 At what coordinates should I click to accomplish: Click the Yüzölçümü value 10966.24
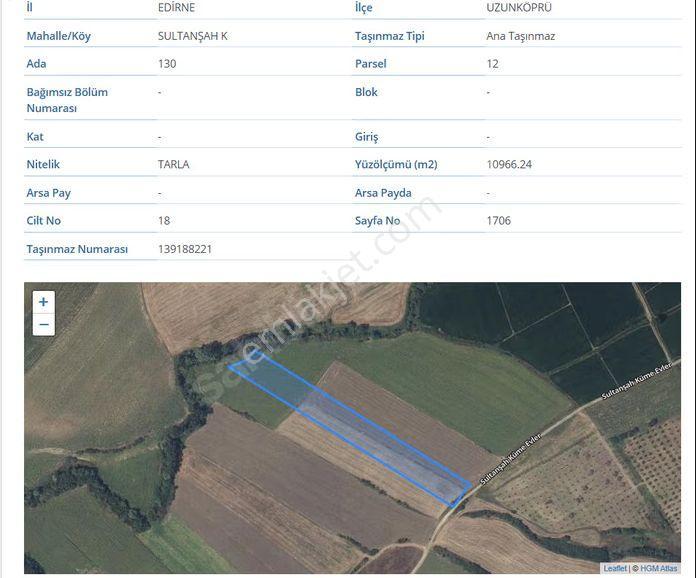509,164
